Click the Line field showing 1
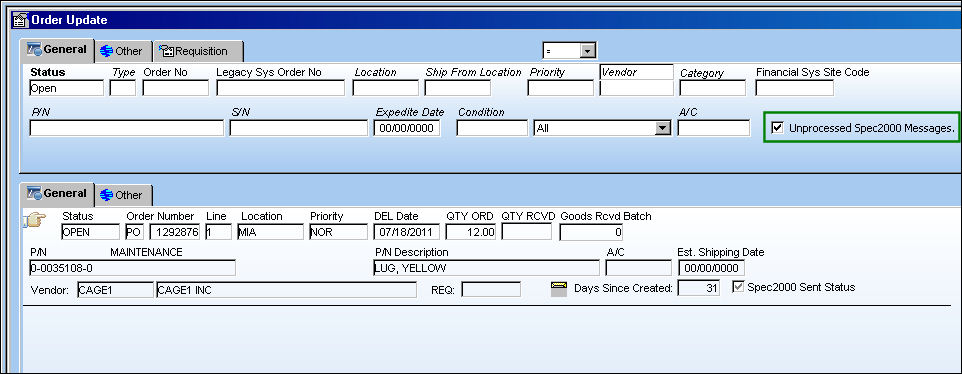Screen dimensions: 962x374 coord(218,232)
